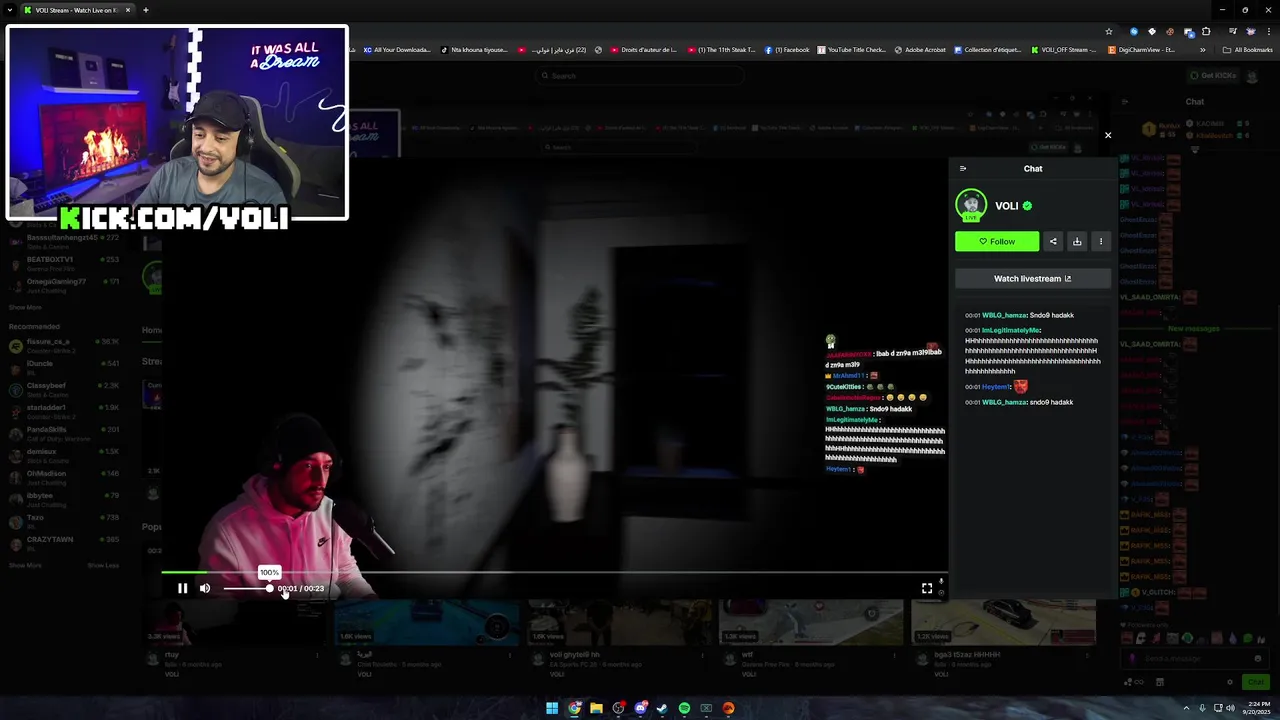Open the Chrome three-dot menu
This screenshot has width=1280, height=720.
[1269, 31]
